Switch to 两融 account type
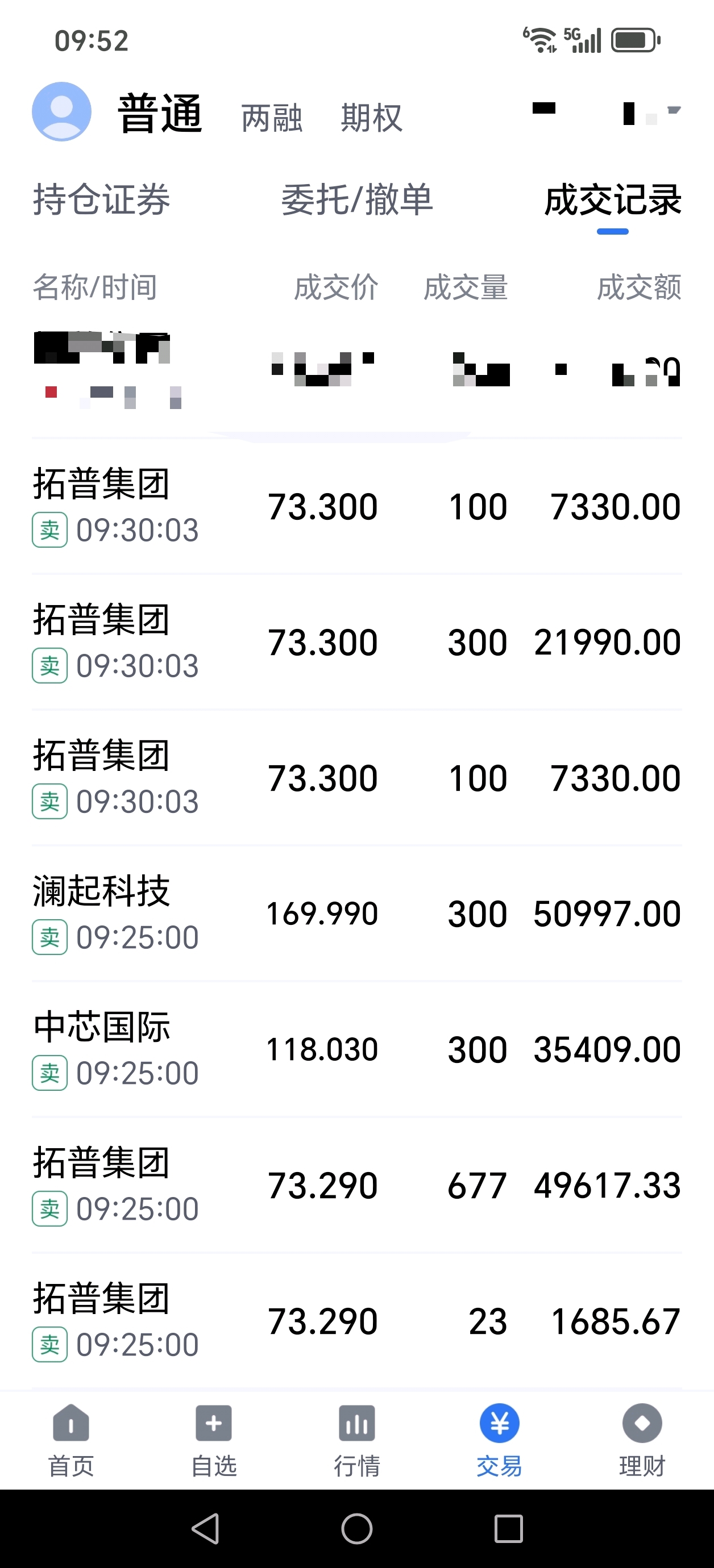This screenshot has width=714, height=1568. [272, 118]
